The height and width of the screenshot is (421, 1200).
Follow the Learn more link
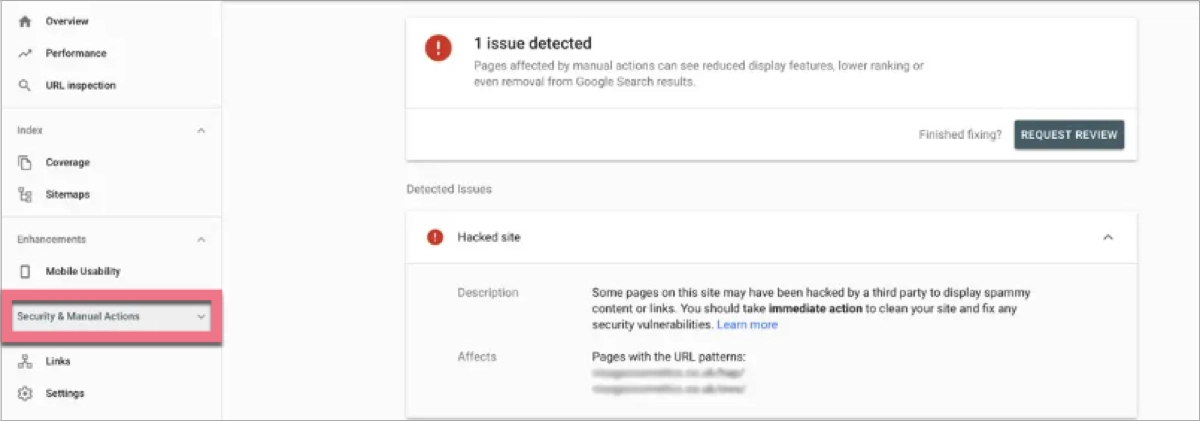(747, 325)
